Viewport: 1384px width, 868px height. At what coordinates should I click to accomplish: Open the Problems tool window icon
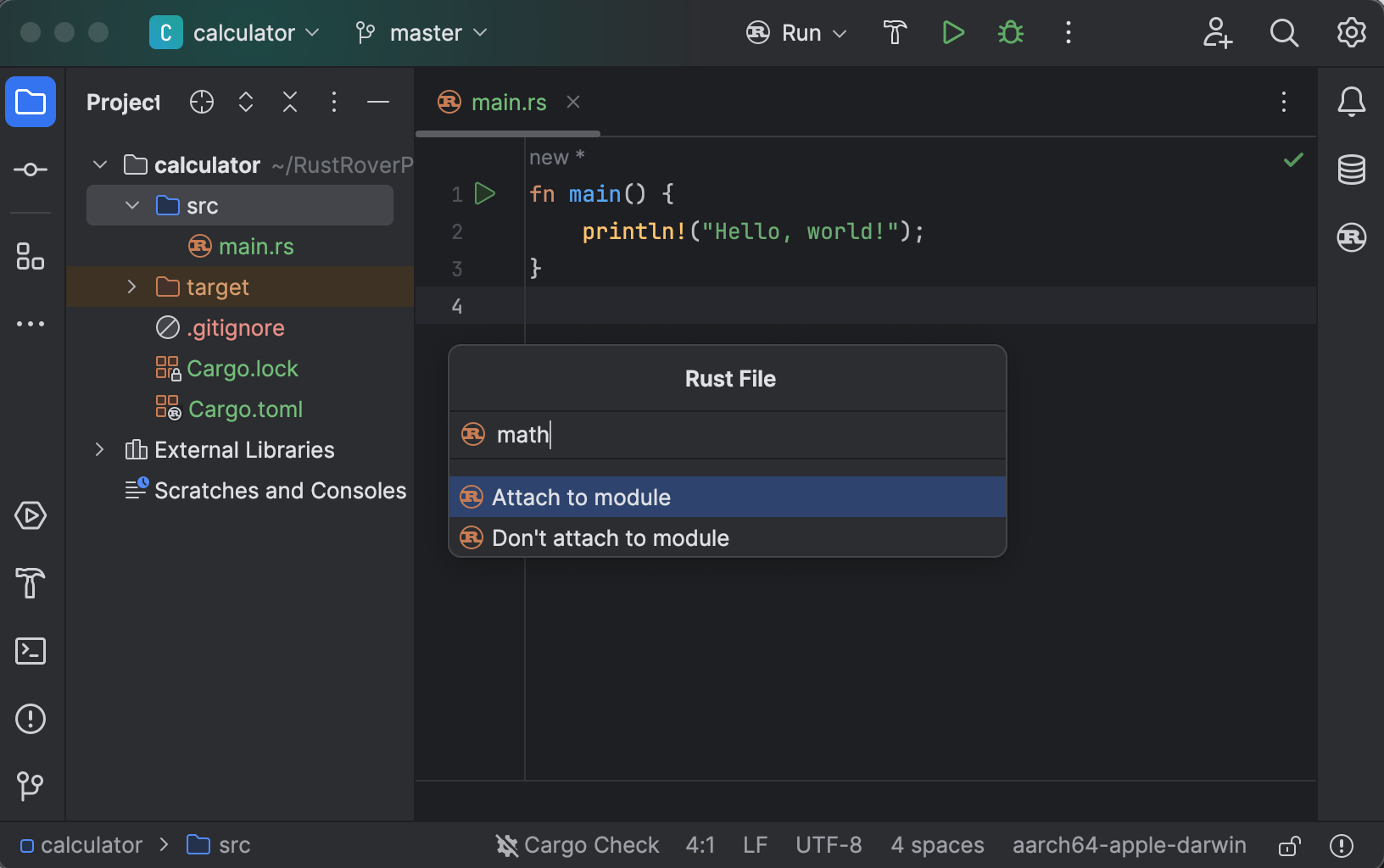click(x=31, y=719)
